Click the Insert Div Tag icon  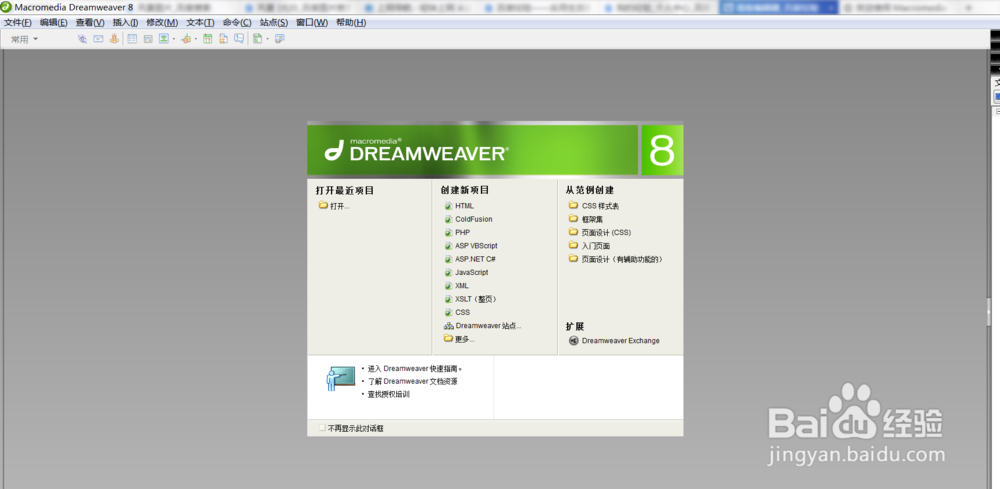(148, 39)
